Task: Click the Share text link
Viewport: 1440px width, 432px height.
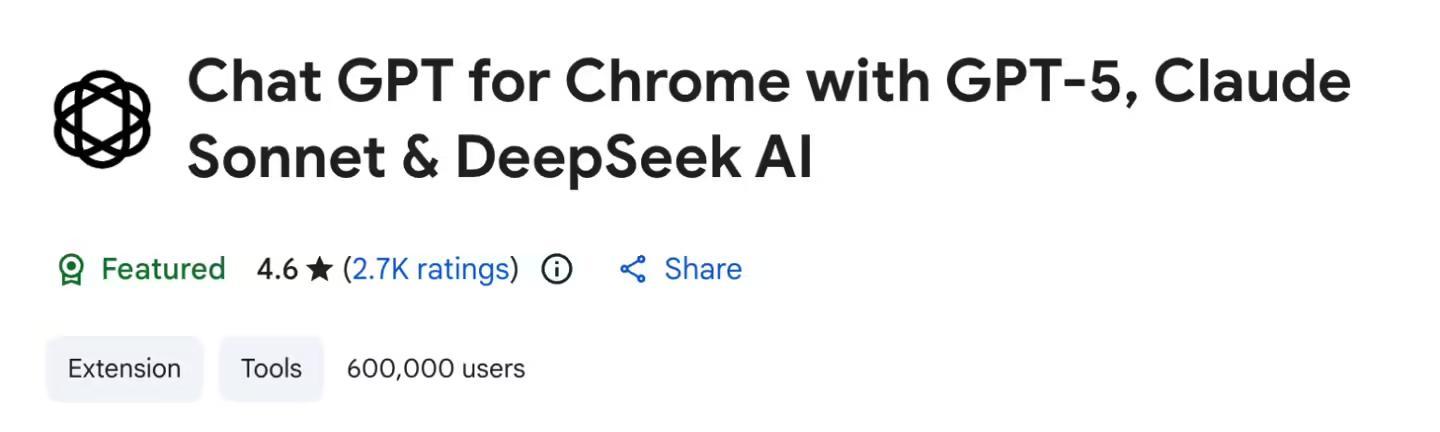Action: (x=703, y=269)
